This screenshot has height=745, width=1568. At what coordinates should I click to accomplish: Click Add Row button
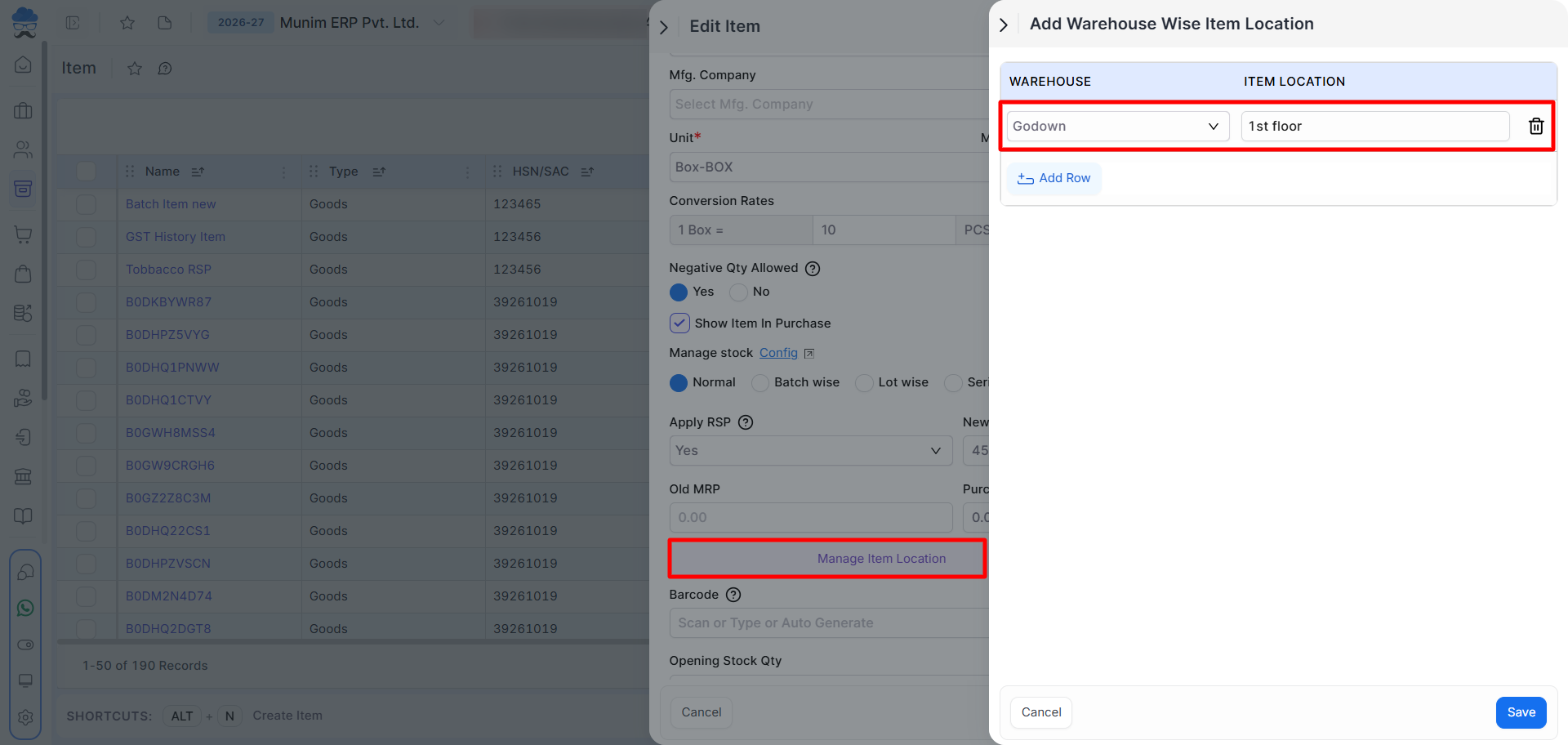coord(1053,178)
